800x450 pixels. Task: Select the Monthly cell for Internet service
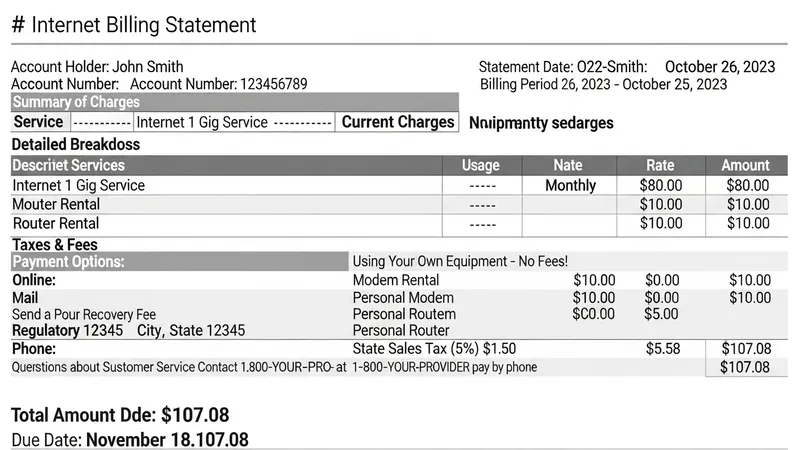click(x=570, y=185)
